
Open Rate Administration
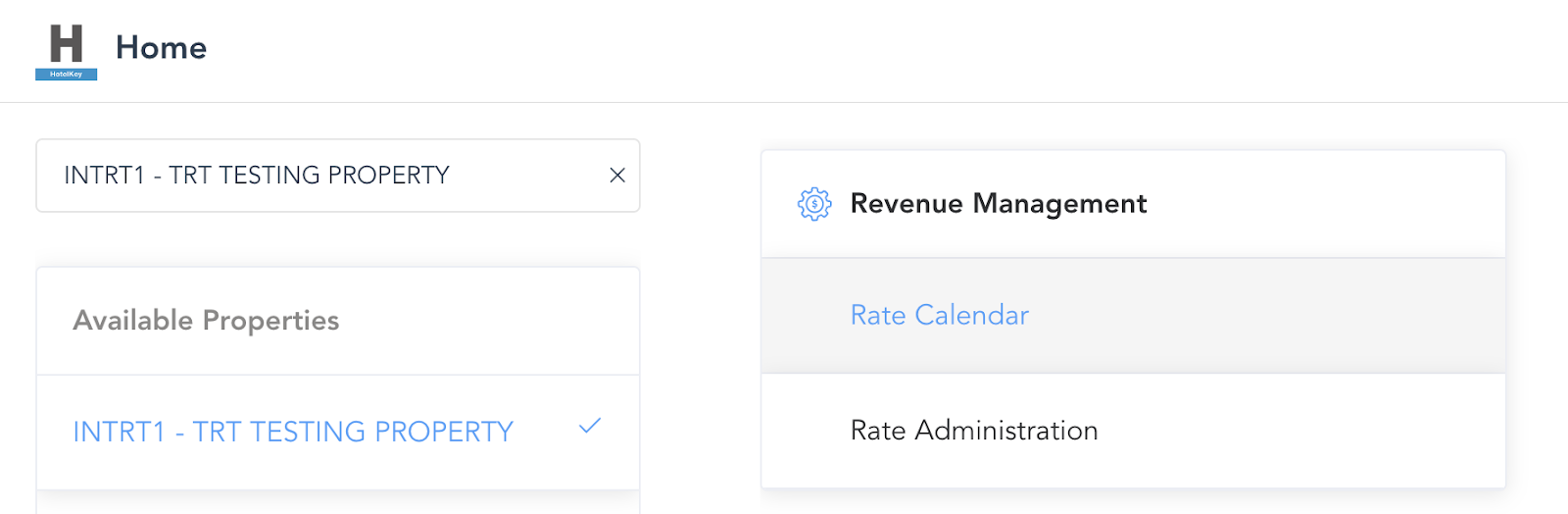(973, 431)
